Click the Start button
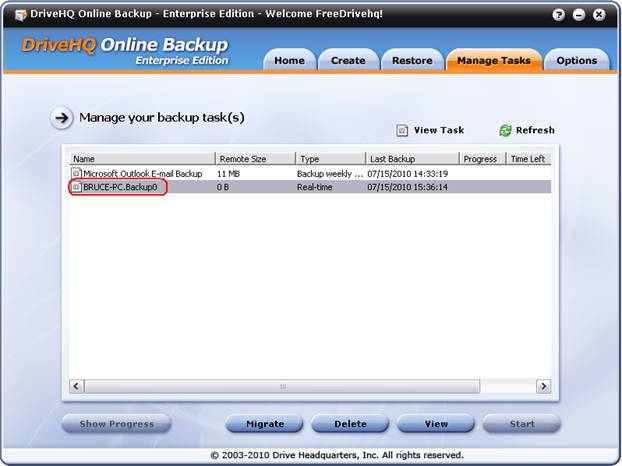This screenshot has height=466, width=622. click(x=522, y=424)
